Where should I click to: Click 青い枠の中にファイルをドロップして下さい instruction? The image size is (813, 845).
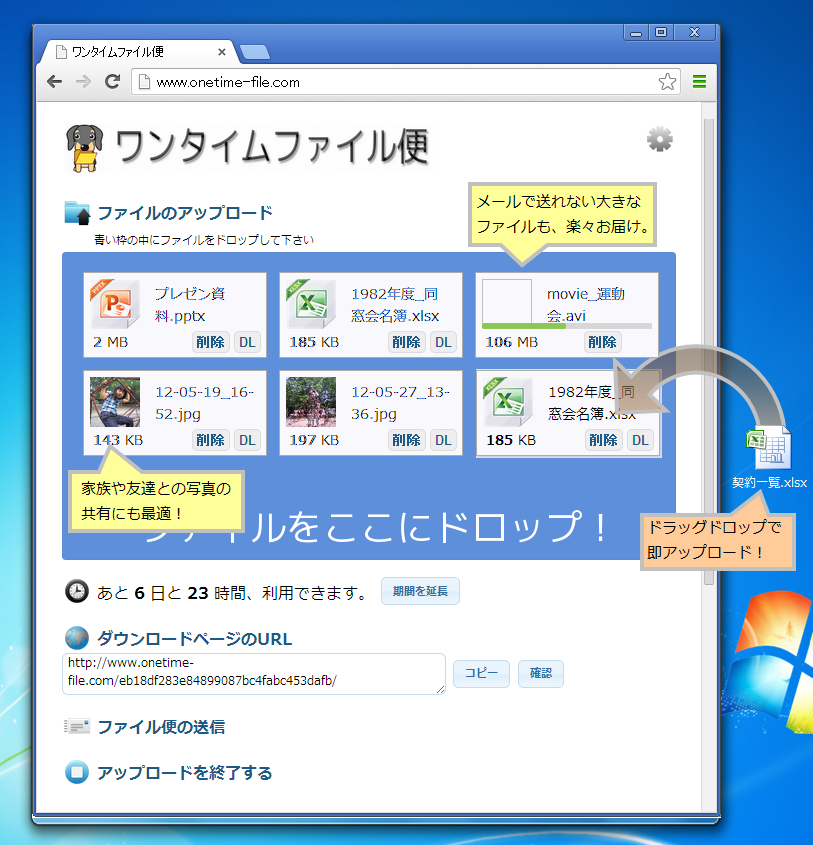(204, 240)
